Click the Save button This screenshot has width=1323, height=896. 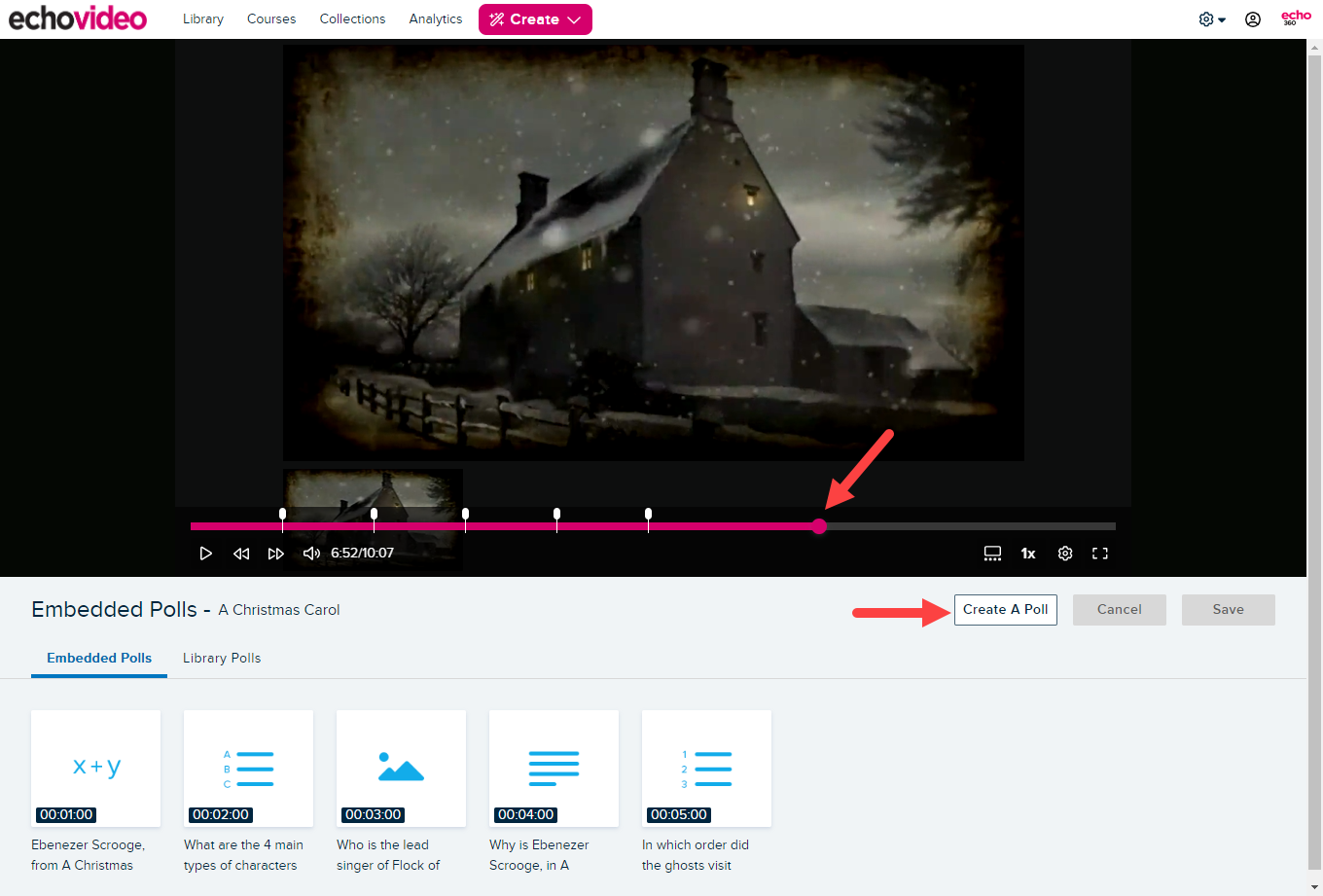pyautogui.click(x=1229, y=610)
